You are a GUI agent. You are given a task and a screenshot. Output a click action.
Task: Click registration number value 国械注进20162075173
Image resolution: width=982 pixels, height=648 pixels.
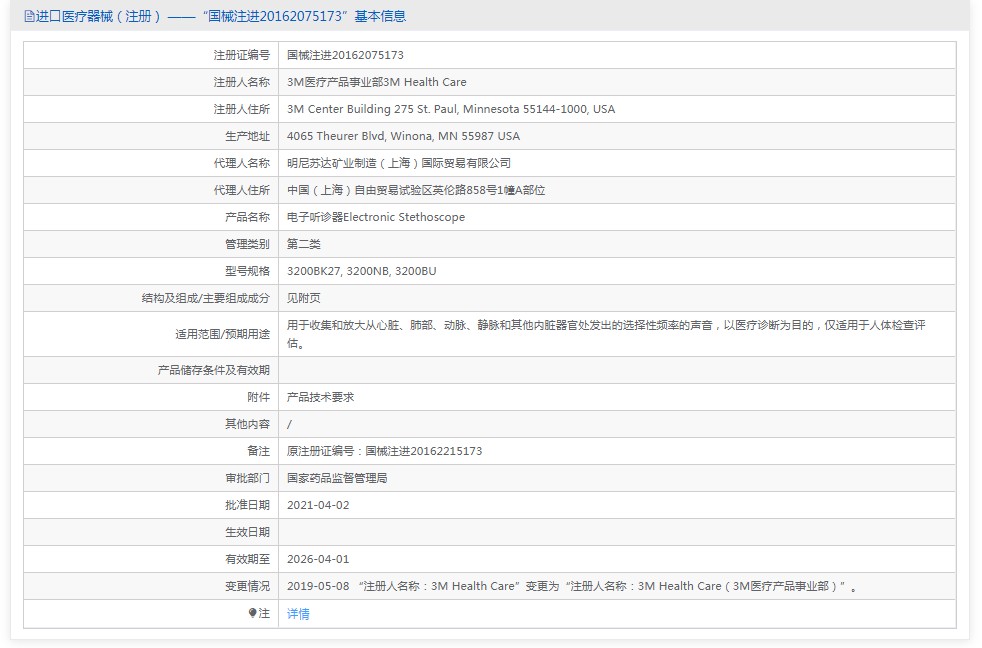pos(345,56)
